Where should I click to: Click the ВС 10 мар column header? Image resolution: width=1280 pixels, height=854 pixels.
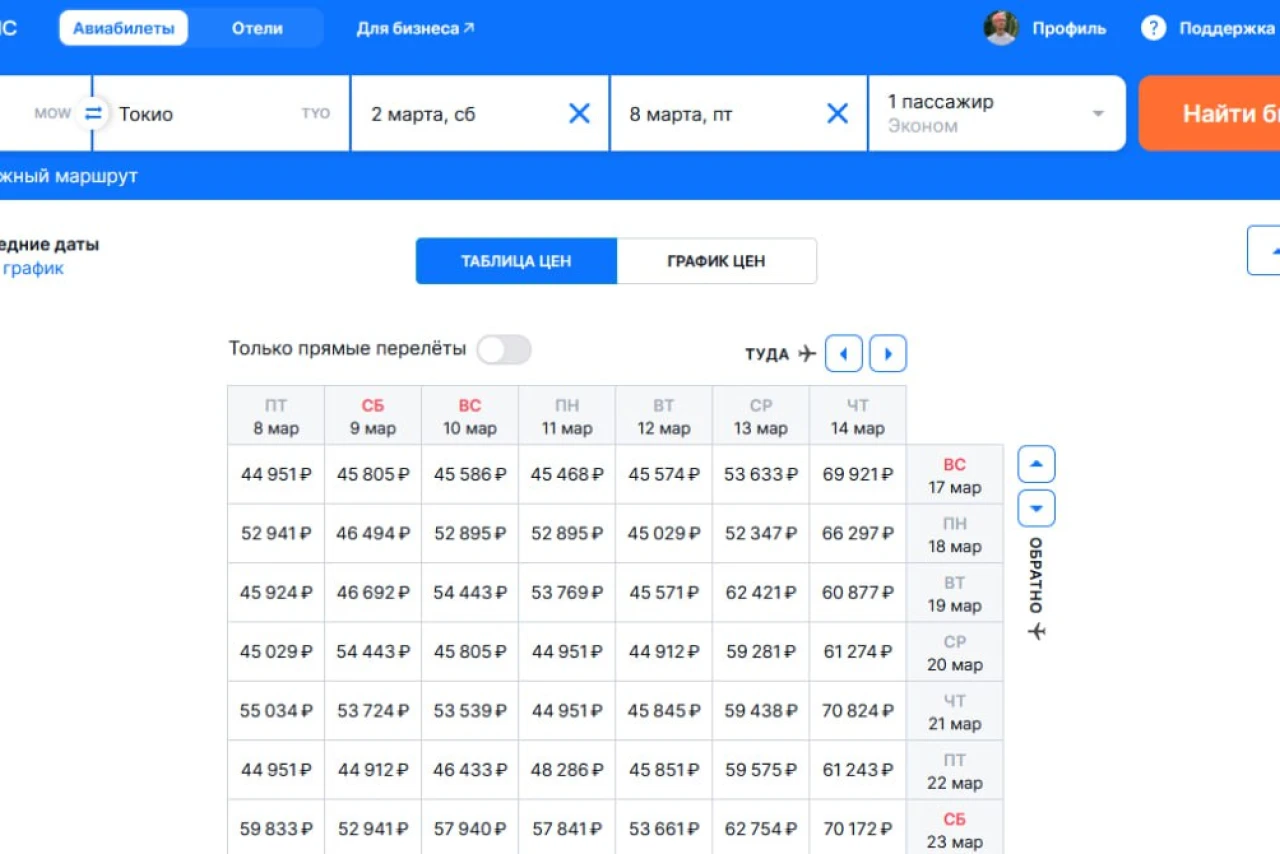(470, 416)
